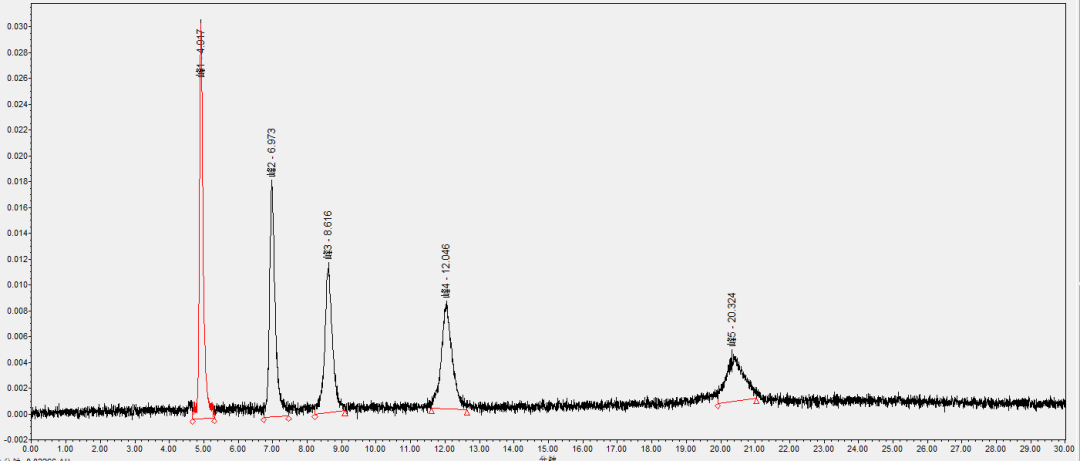1080x461 pixels.
Task: Select peak 5 baseline start diamond marker
Action: click(x=718, y=406)
